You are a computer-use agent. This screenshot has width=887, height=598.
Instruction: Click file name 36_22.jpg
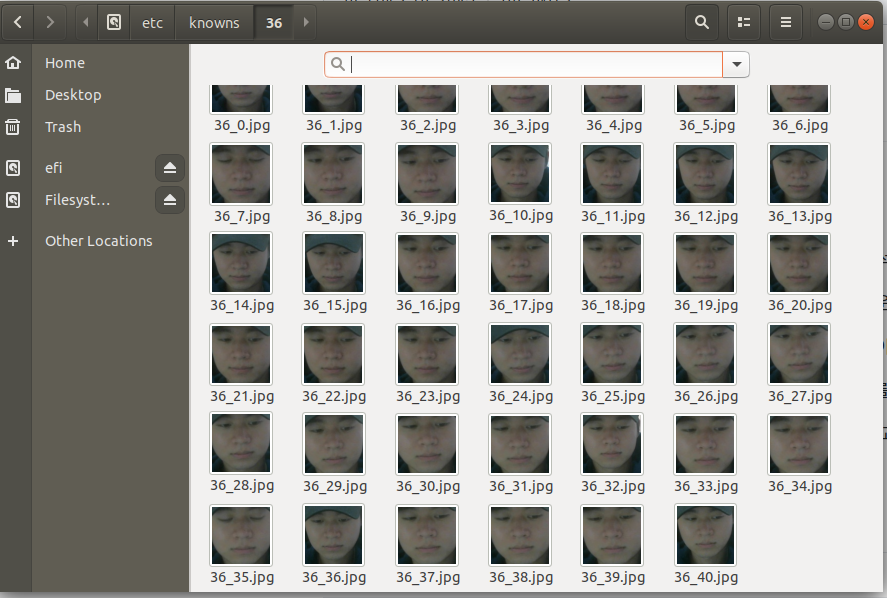pos(334,396)
